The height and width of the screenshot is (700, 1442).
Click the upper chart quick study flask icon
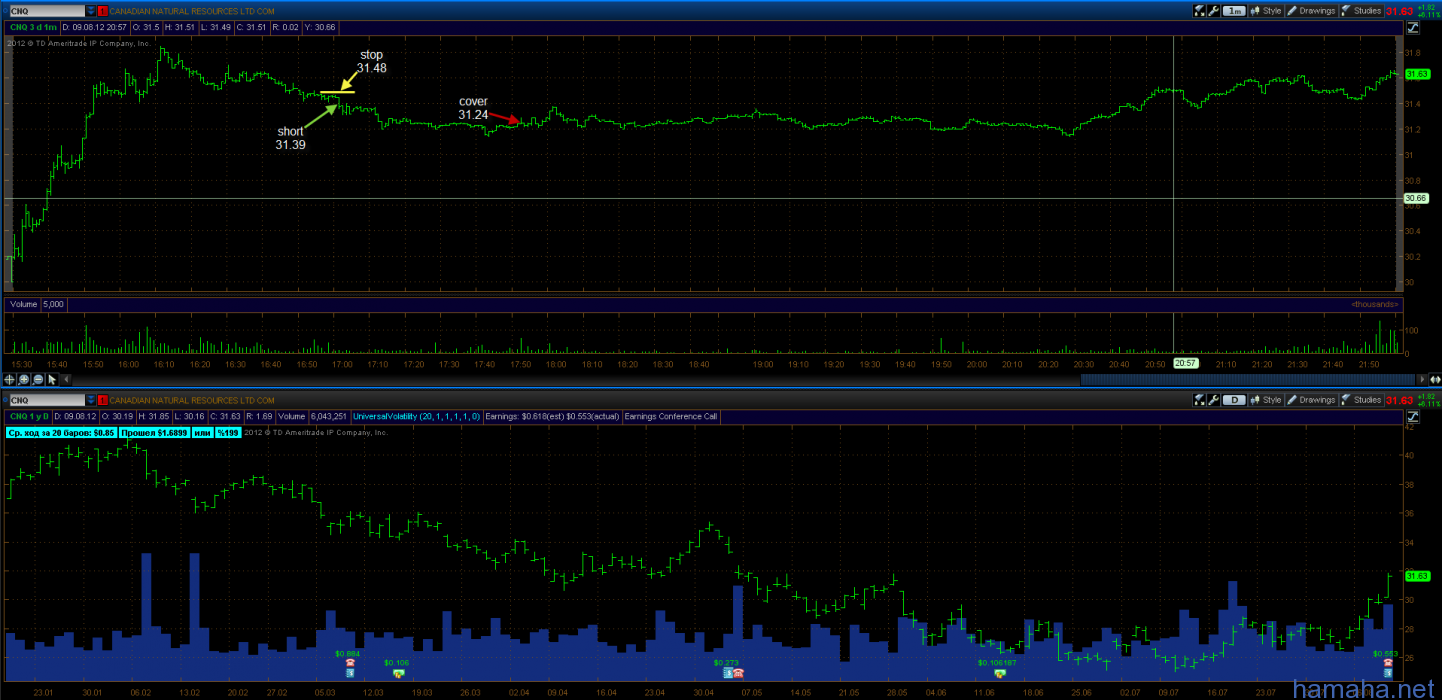[x=1199, y=11]
